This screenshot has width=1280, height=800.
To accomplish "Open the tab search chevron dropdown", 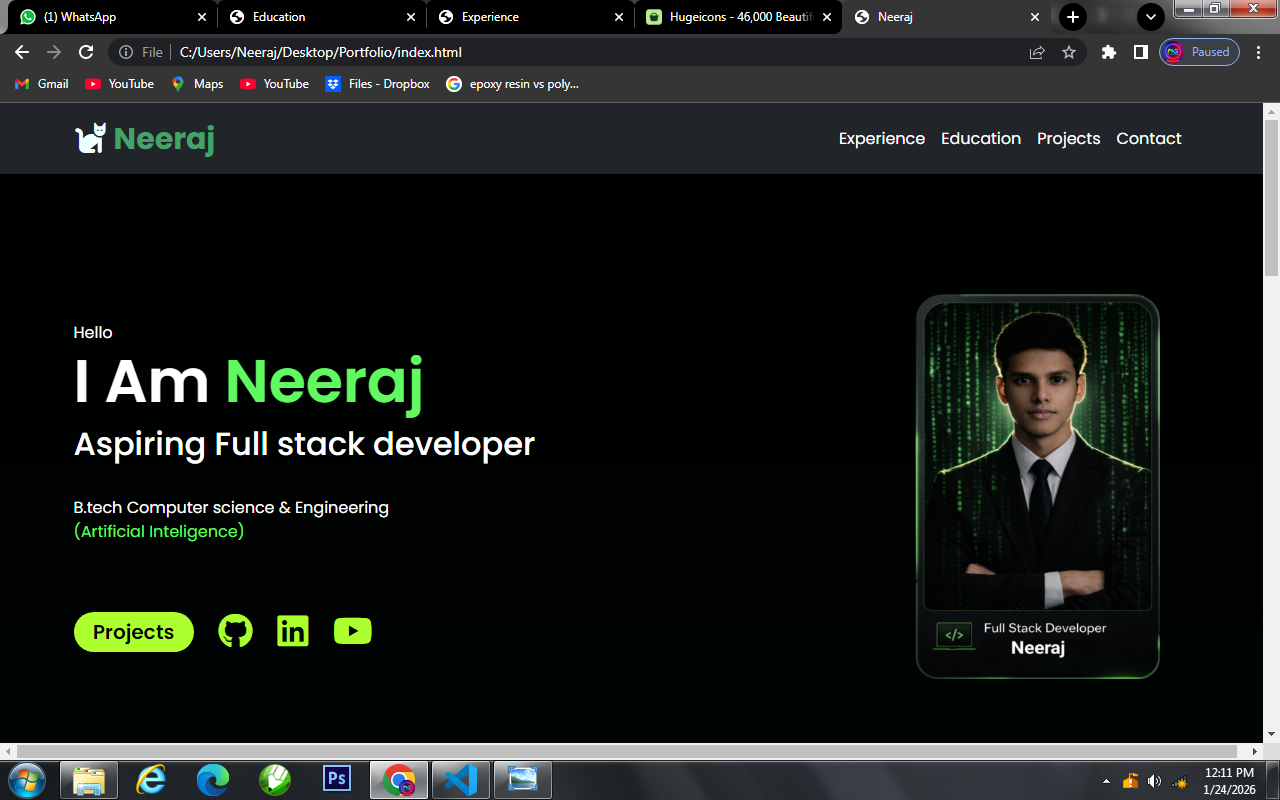I will pyautogui.click(x=1150, y=17).
